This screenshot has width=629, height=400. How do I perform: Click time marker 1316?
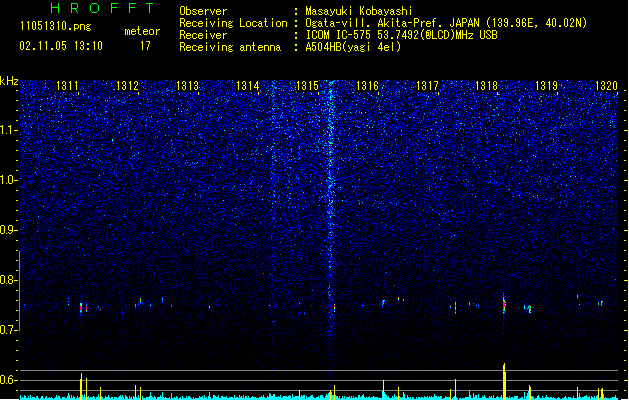click(x=367, y=86)
